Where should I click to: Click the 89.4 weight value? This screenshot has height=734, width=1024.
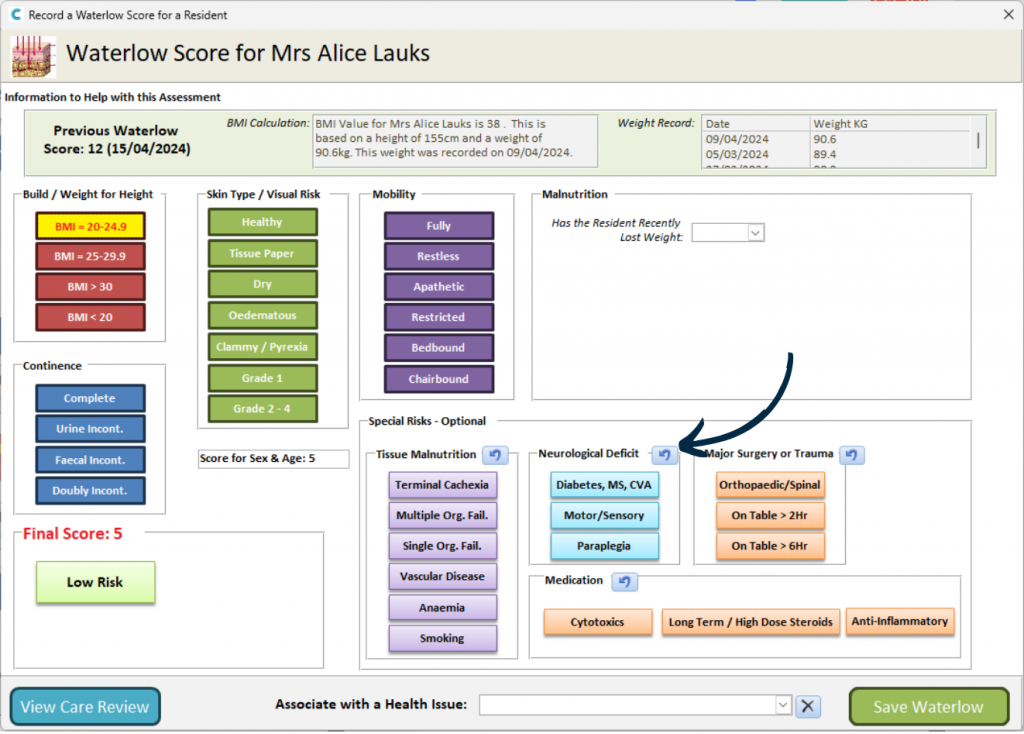click(x=825, y=155)
